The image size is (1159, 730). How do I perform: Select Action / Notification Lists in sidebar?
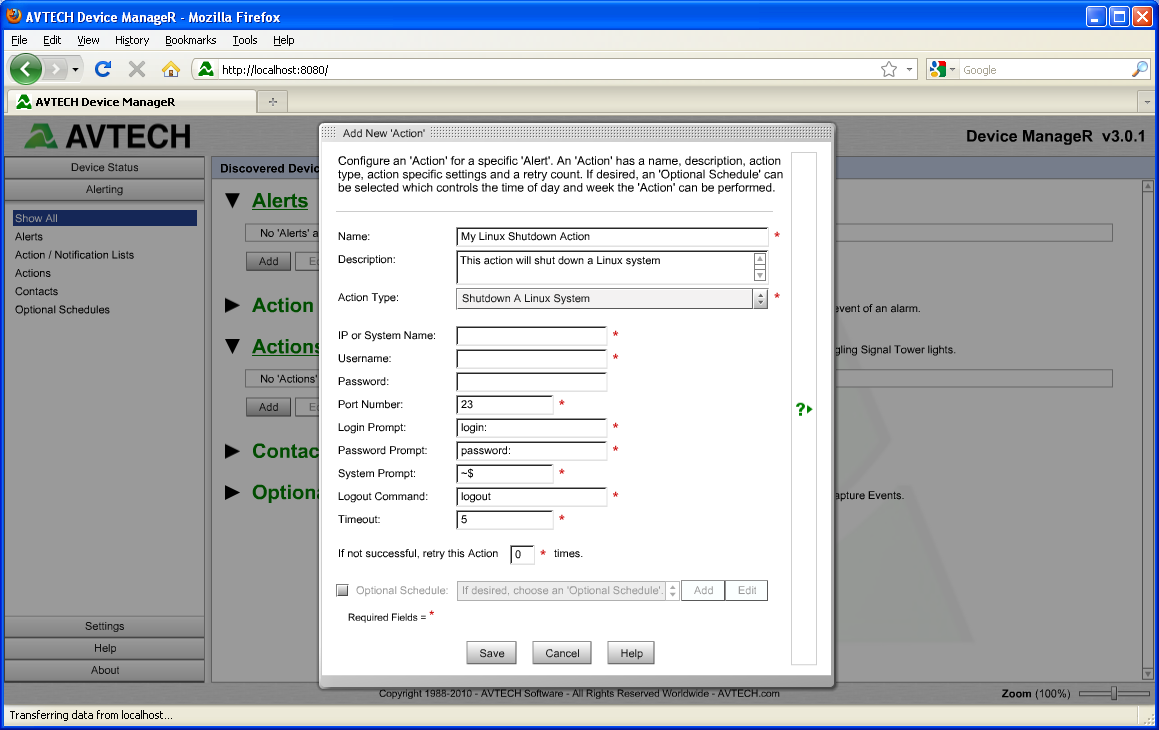75,255
